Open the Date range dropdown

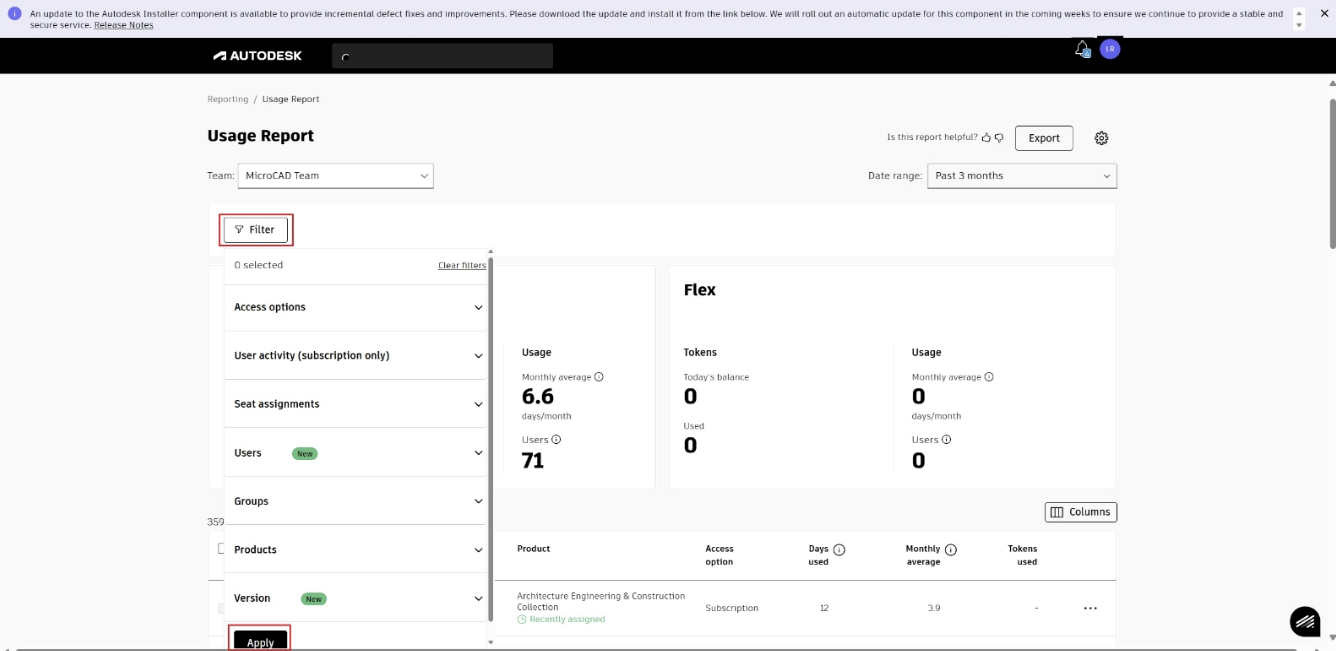1021,176
